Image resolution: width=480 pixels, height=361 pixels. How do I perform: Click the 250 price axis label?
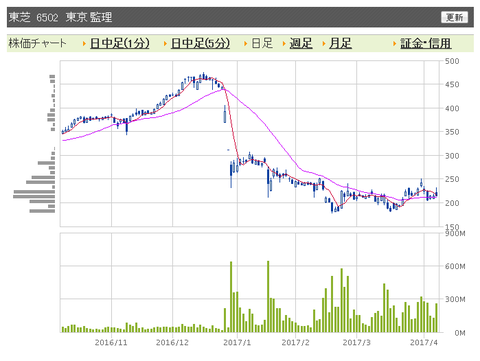point(452,179)
